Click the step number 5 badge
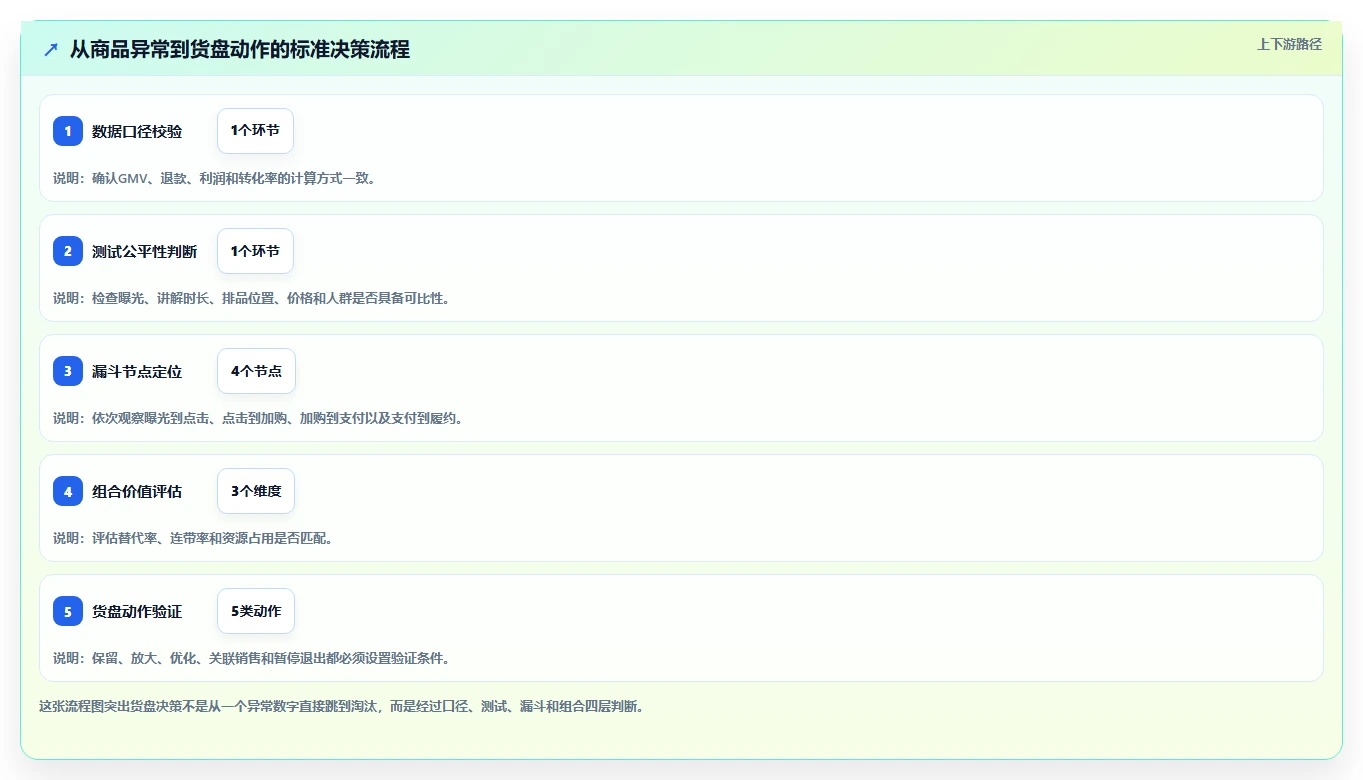Screen dimensions: 1363x780 [x=68, y=611]
